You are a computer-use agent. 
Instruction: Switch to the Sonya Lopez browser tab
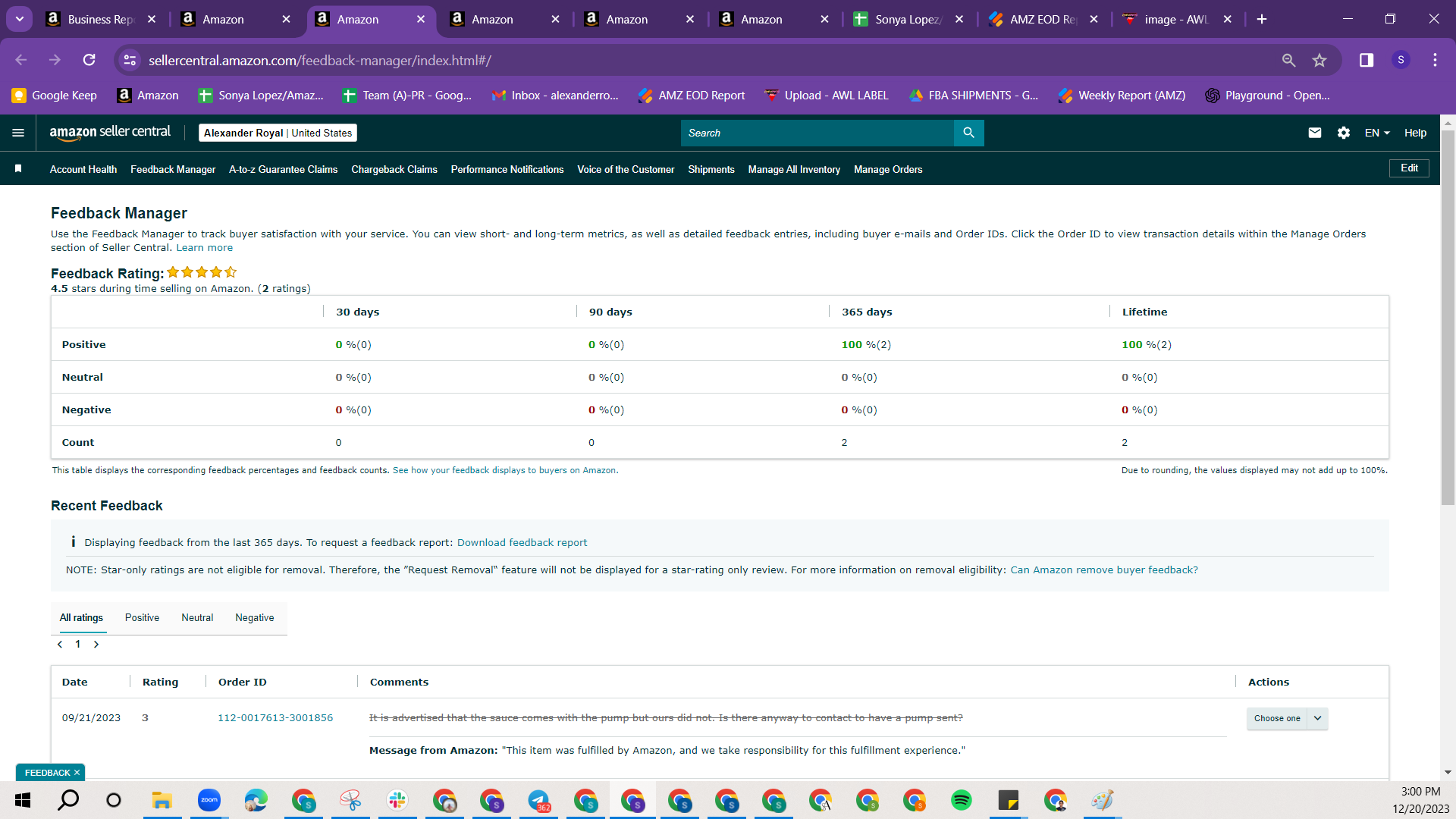[908, 19]
